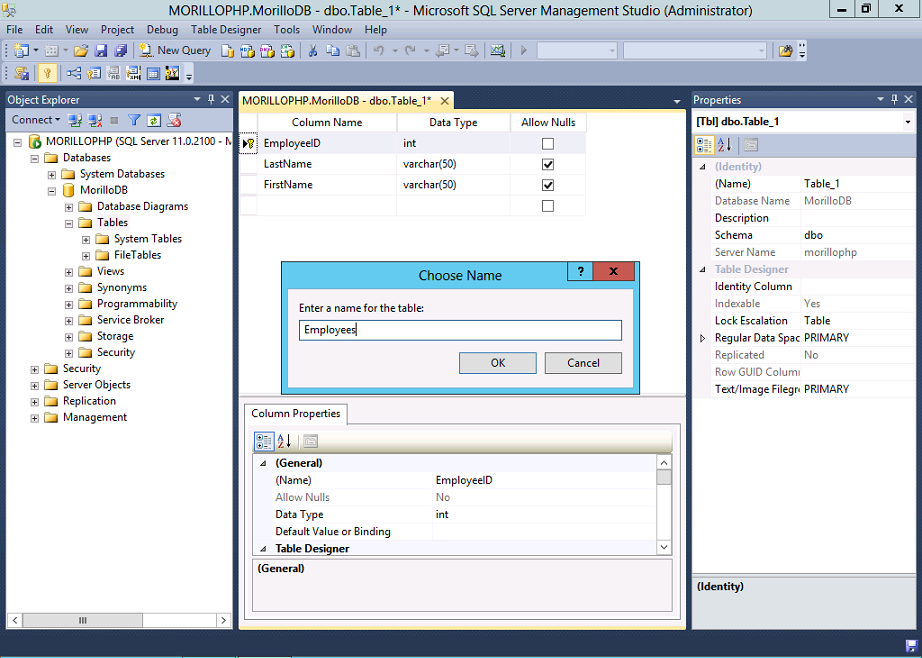Click the help question mark in Choose Name dialog

tap(580, 271)
